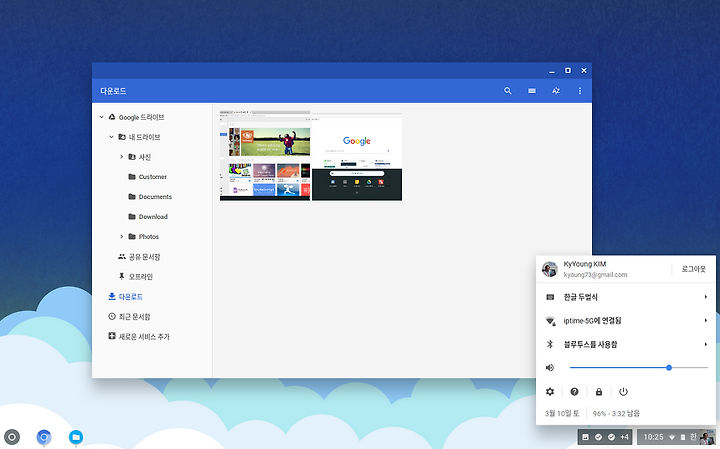Lock the screen with padlock icon
The image size is (720, 449).
tap(599, 392)
